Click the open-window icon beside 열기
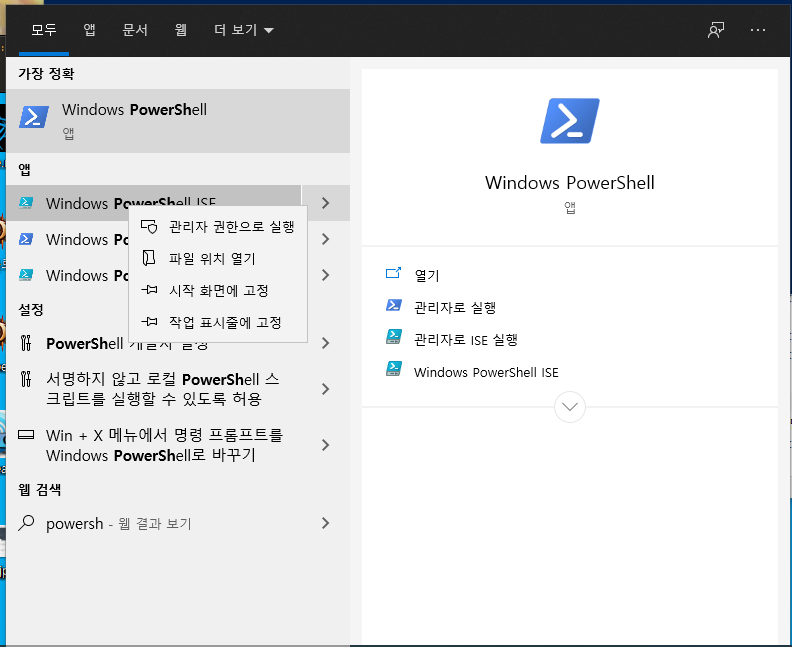This screenshot has height=647, width=792. 393,273
